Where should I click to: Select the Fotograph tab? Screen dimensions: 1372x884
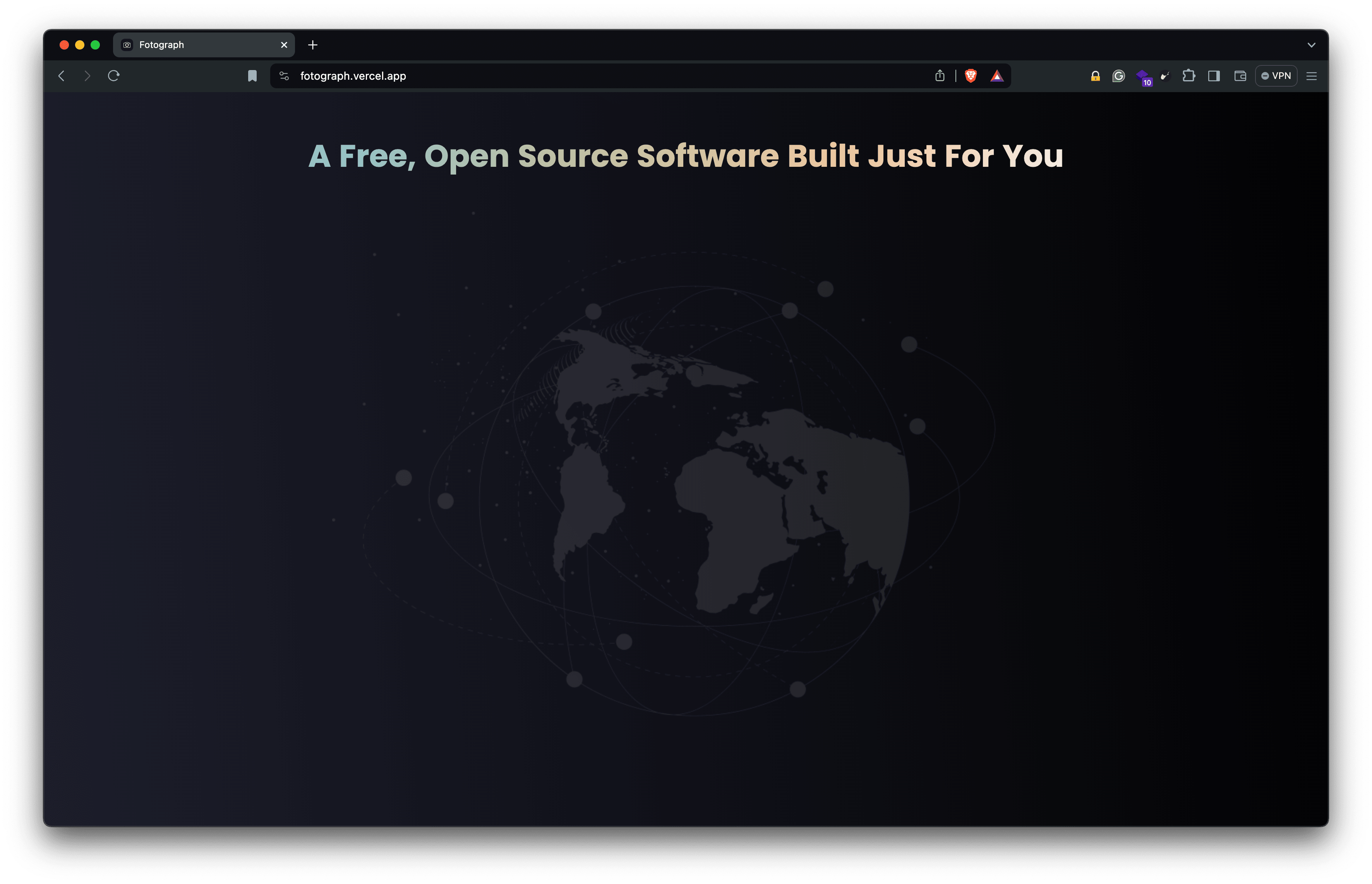pos(204,45)
